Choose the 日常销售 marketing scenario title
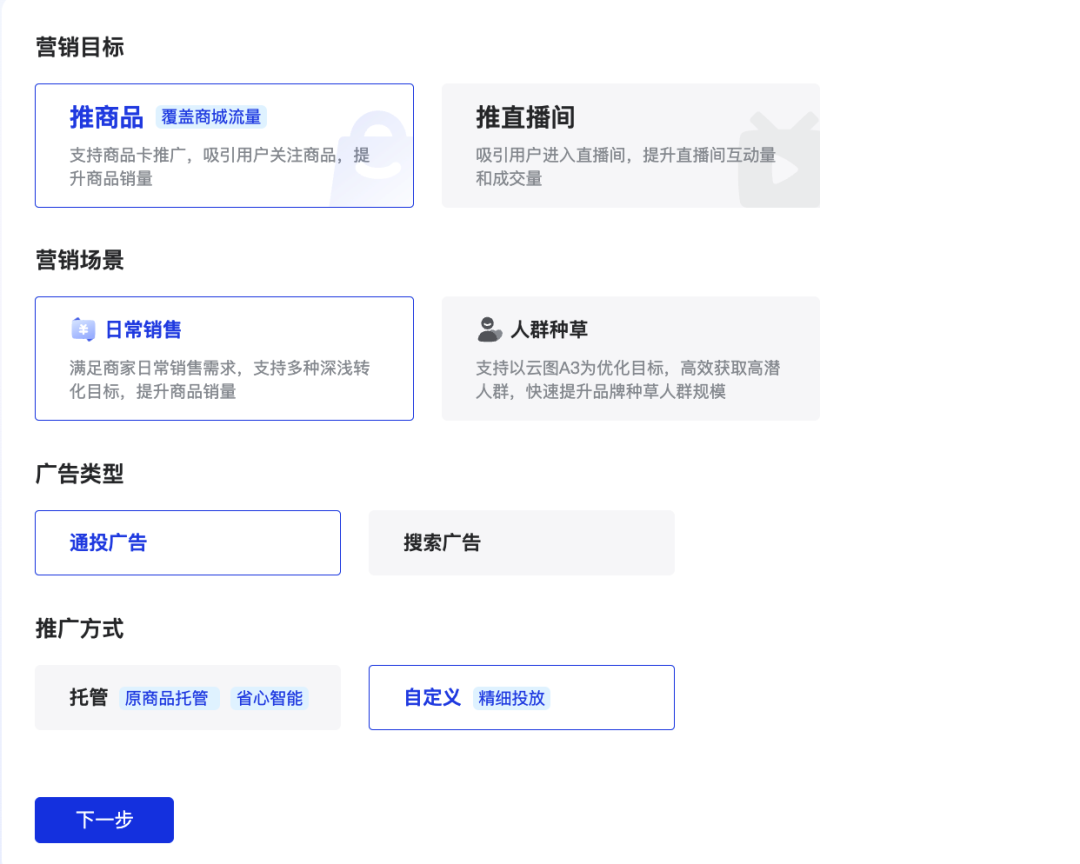Image resolution: width=1080 pixels, height=864 pixels. pos(143,329)
